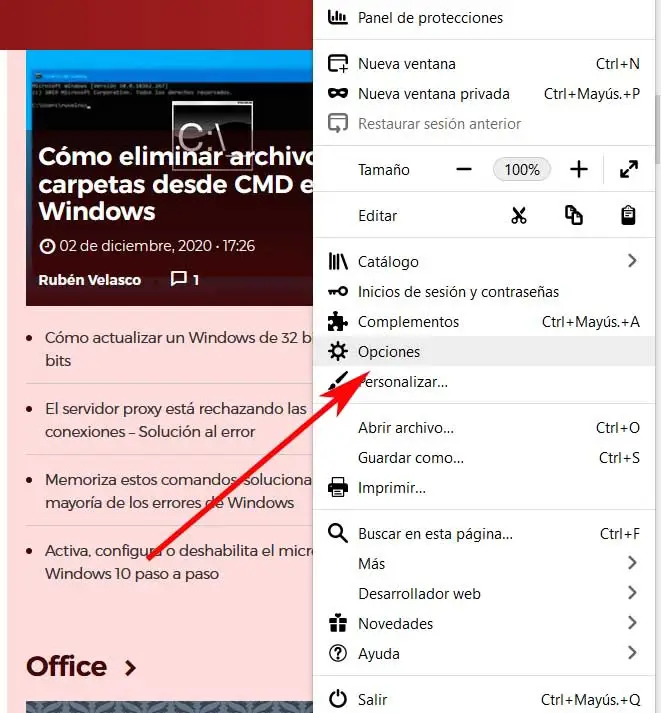
Task: Open link about El servidor proxy error
Action: point(175,420)
